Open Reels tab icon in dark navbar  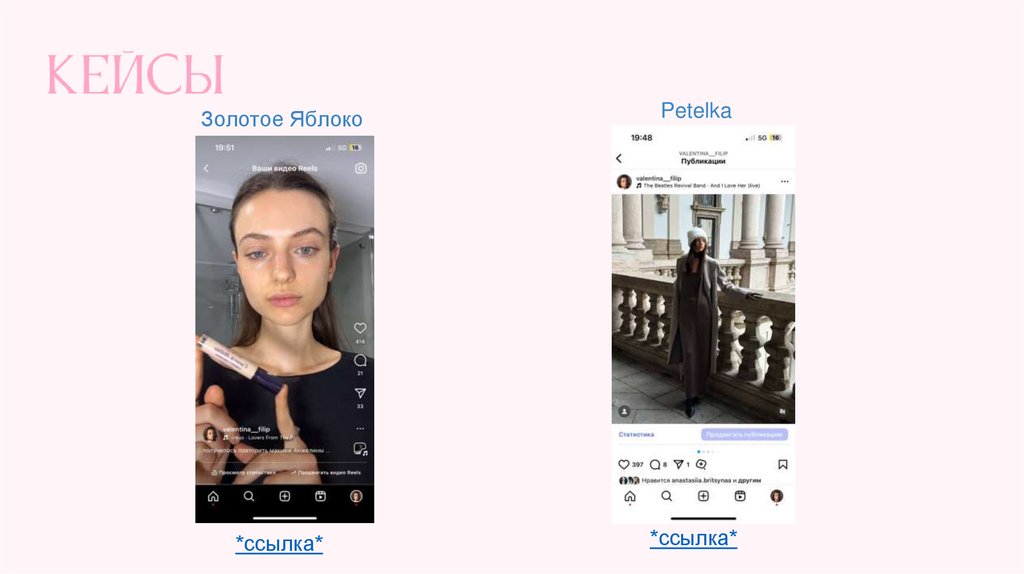click(321, 496)
